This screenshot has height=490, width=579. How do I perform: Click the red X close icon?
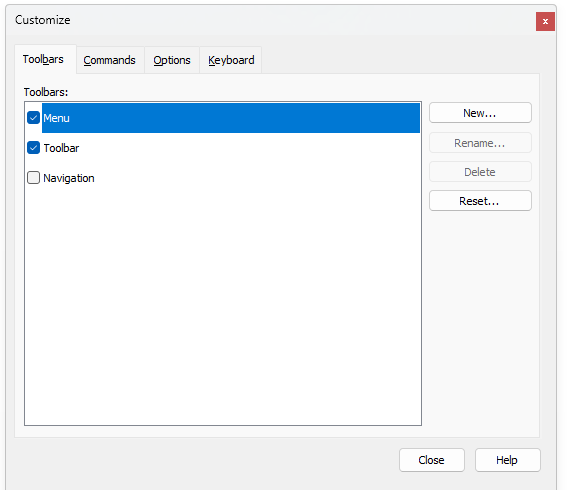pyautogui.click(x=545, y=21)
